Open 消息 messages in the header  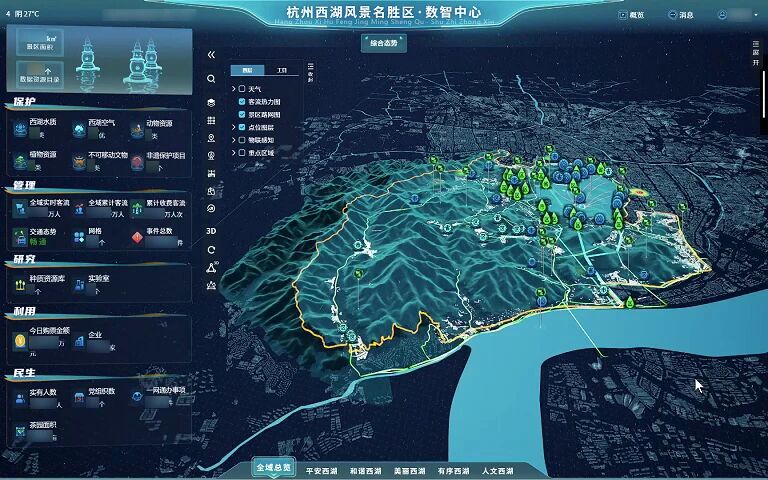(x=680, y=16)
